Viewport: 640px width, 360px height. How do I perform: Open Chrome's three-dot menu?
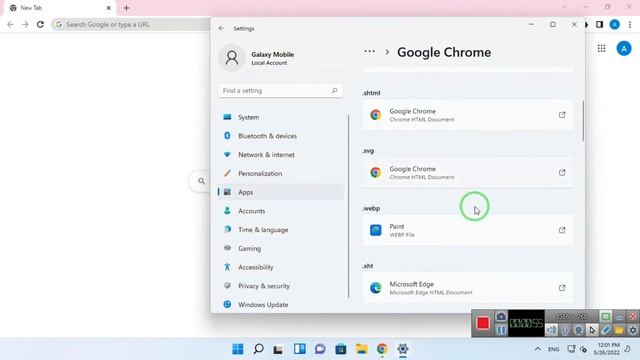tap(630, 24)
